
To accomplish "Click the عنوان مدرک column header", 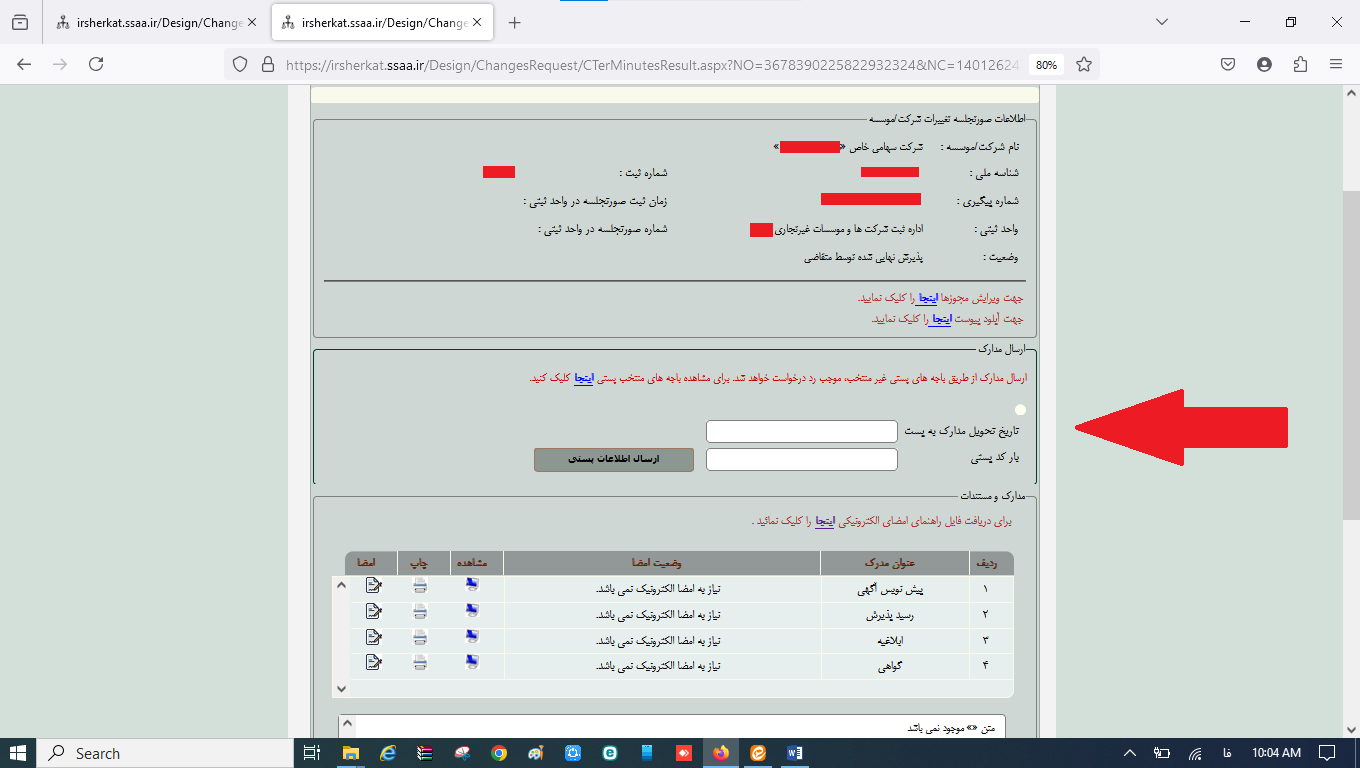I will coord(894,563).
